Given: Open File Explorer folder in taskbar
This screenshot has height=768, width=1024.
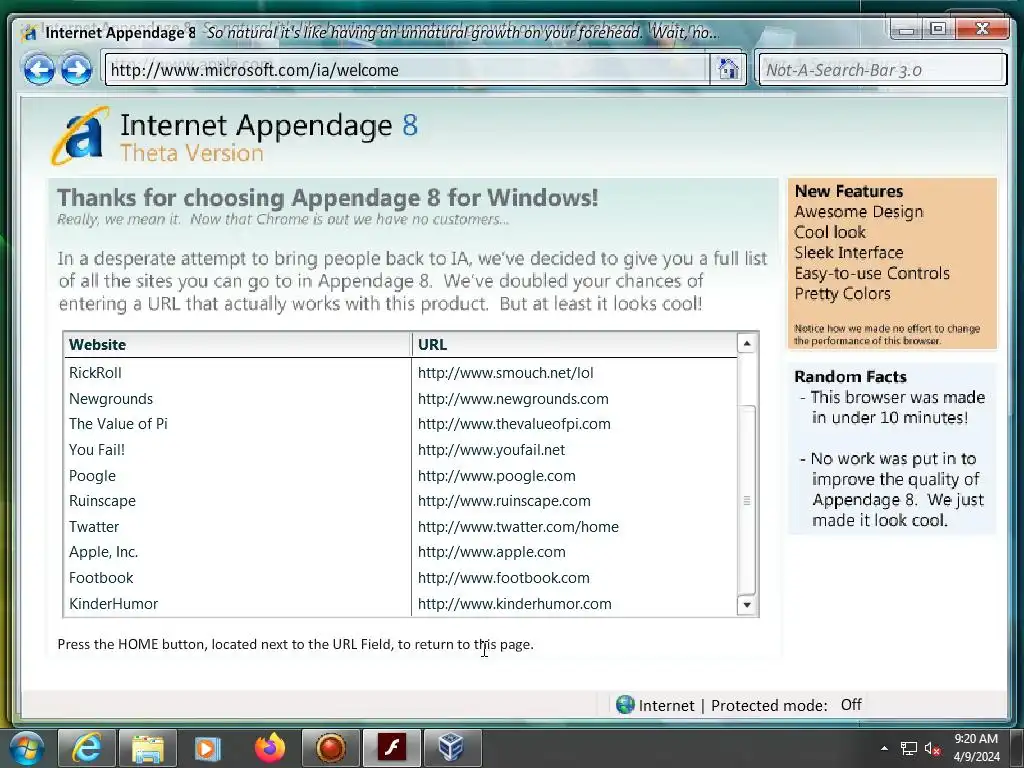Looking at the screenshot, I should [x=148, y=748].
